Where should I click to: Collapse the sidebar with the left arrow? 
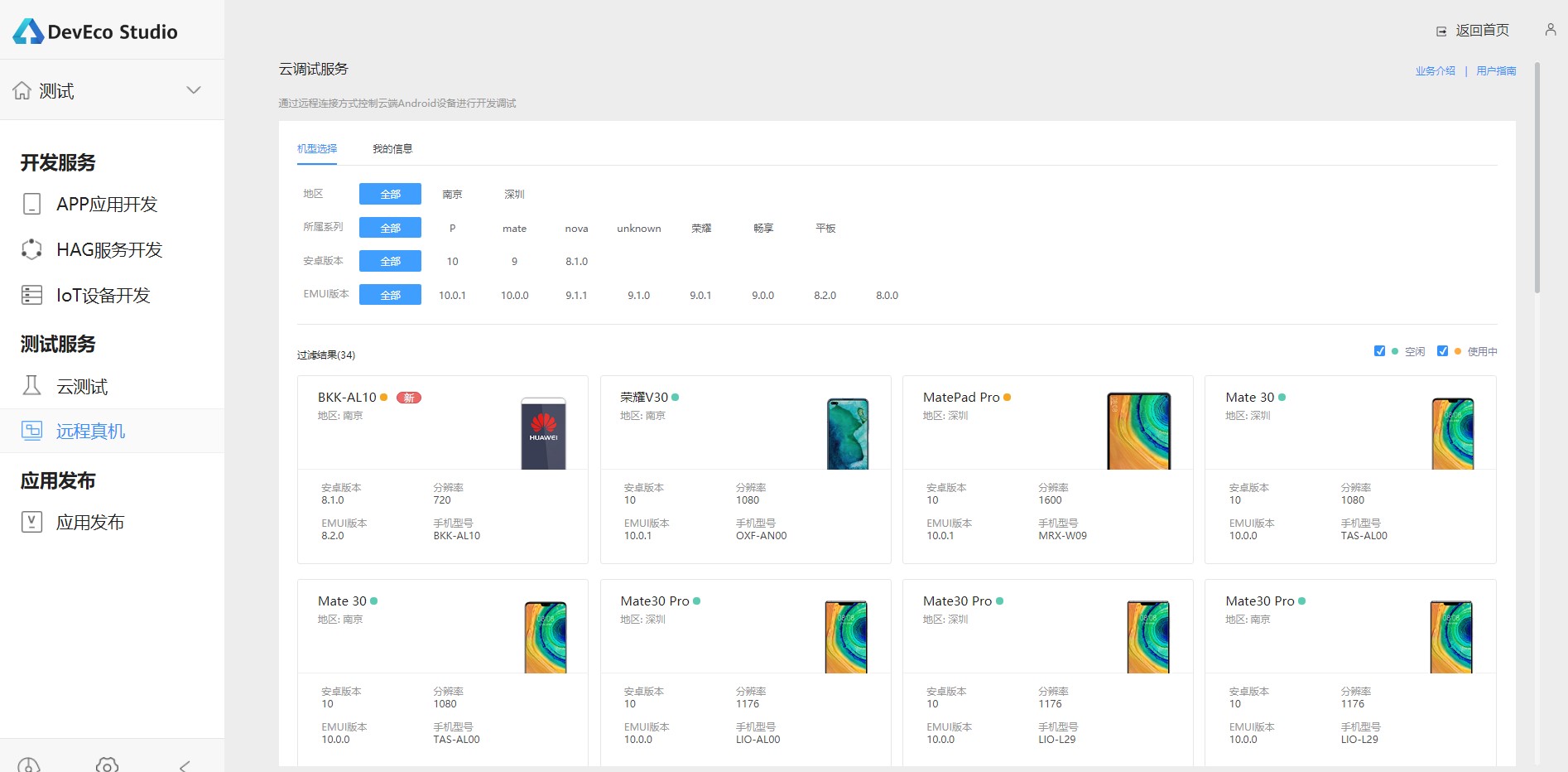[x=185, y=766]
